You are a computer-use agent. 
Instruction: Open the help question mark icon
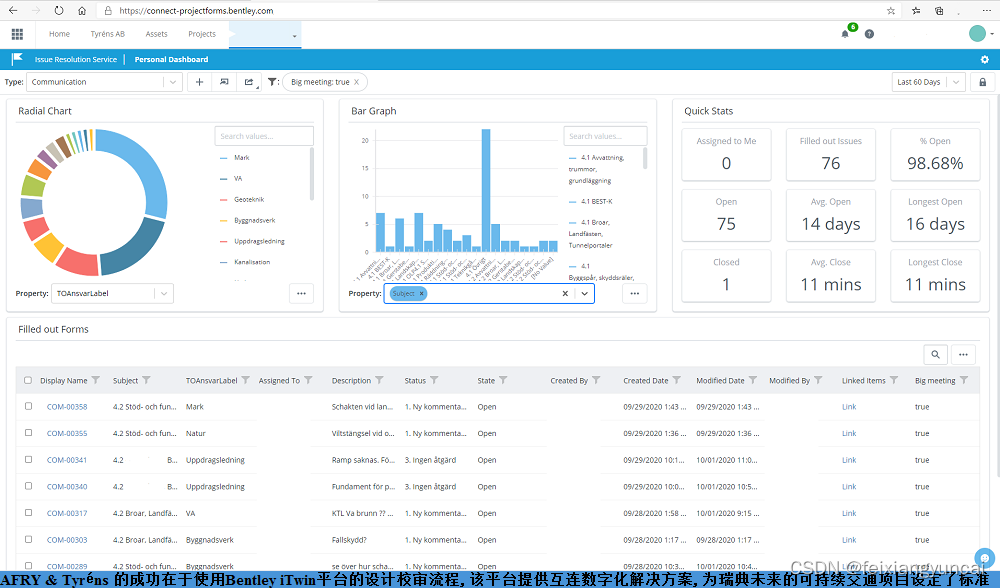click(x=869, y=34)
